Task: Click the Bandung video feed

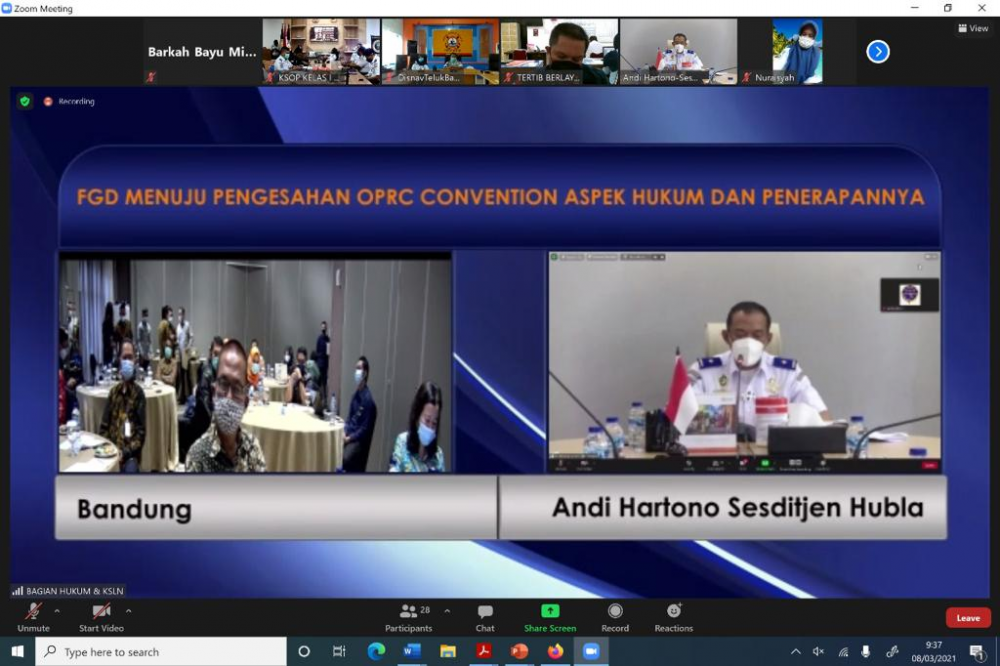Action: pyautogui.click(x=255, y=362)
